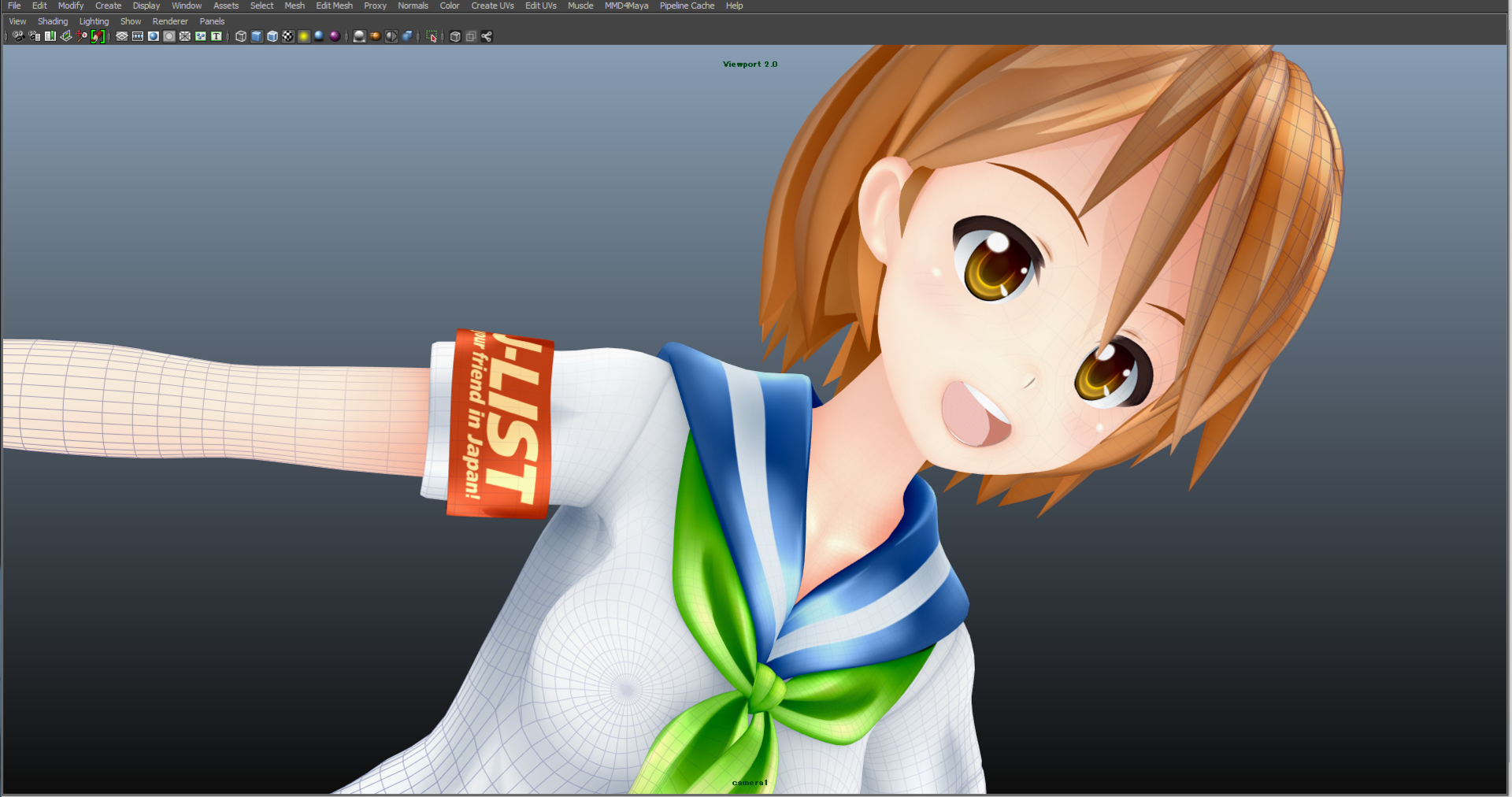Open the Lighting panel menu
Image resolution: width=1512 pixels, height=797 pixels.
coord(94,21)
